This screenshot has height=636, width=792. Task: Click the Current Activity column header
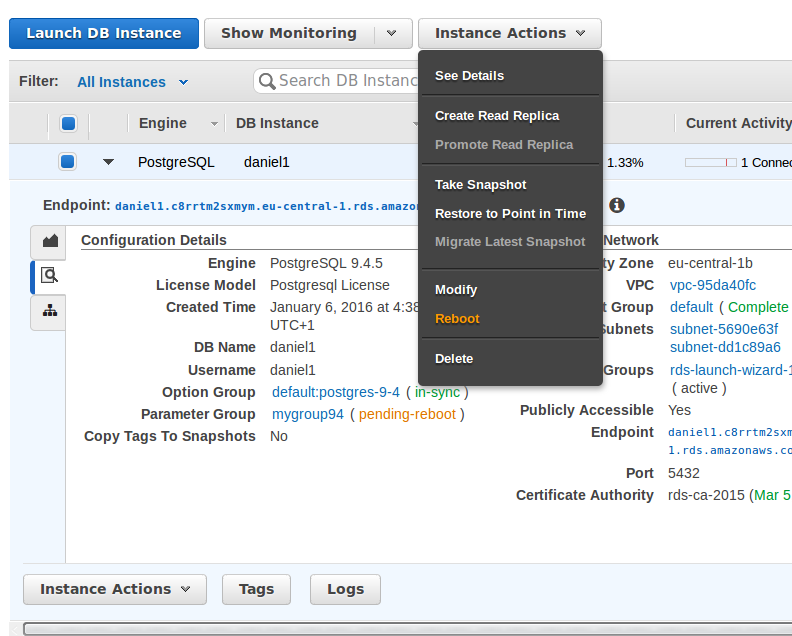(738, 123)
